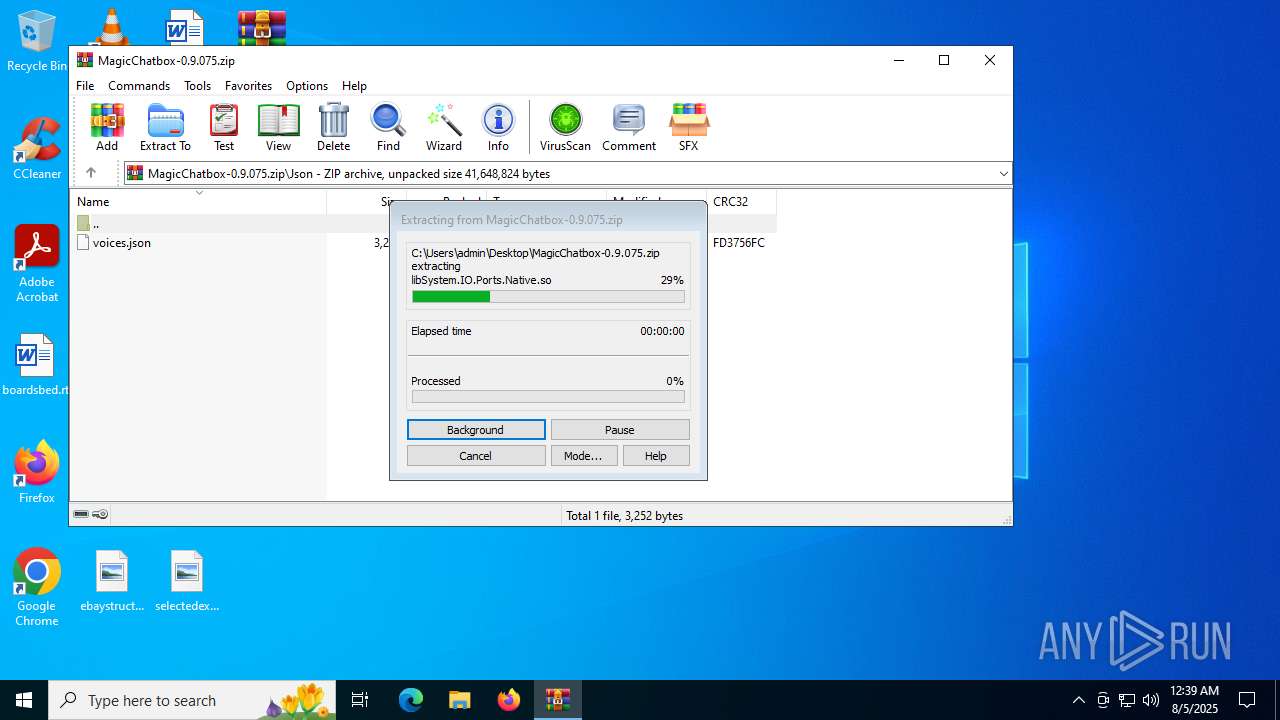Select the Delete trash icon
1280x720 pixels.
pos(333,127)
